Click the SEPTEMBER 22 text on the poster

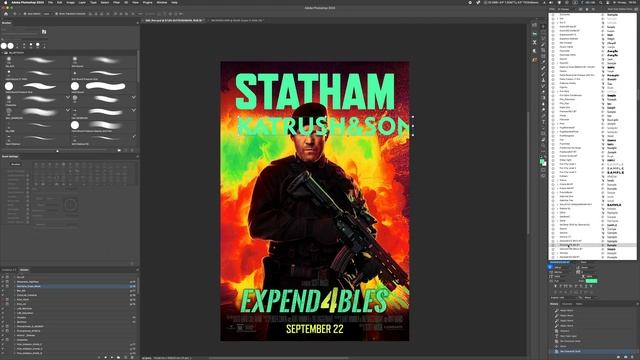pyautogui.click(x=314, y=329)
